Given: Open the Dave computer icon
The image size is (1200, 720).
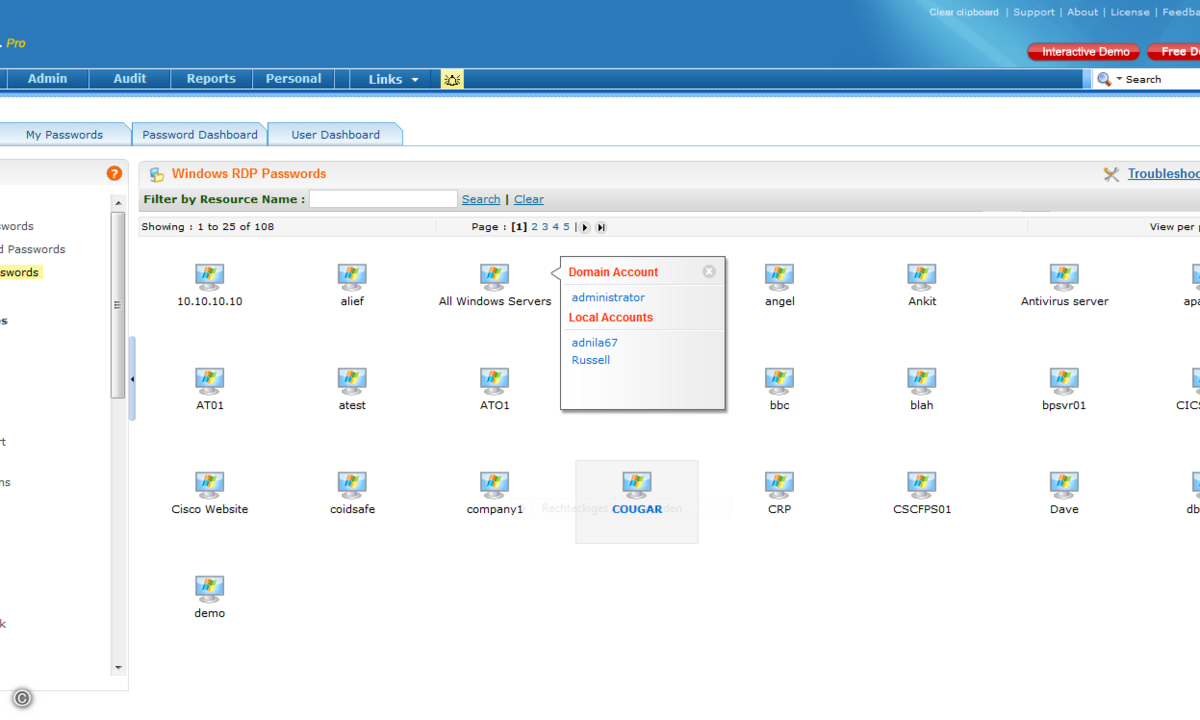Looking at the screenshot, I should tap(1064, 484).
